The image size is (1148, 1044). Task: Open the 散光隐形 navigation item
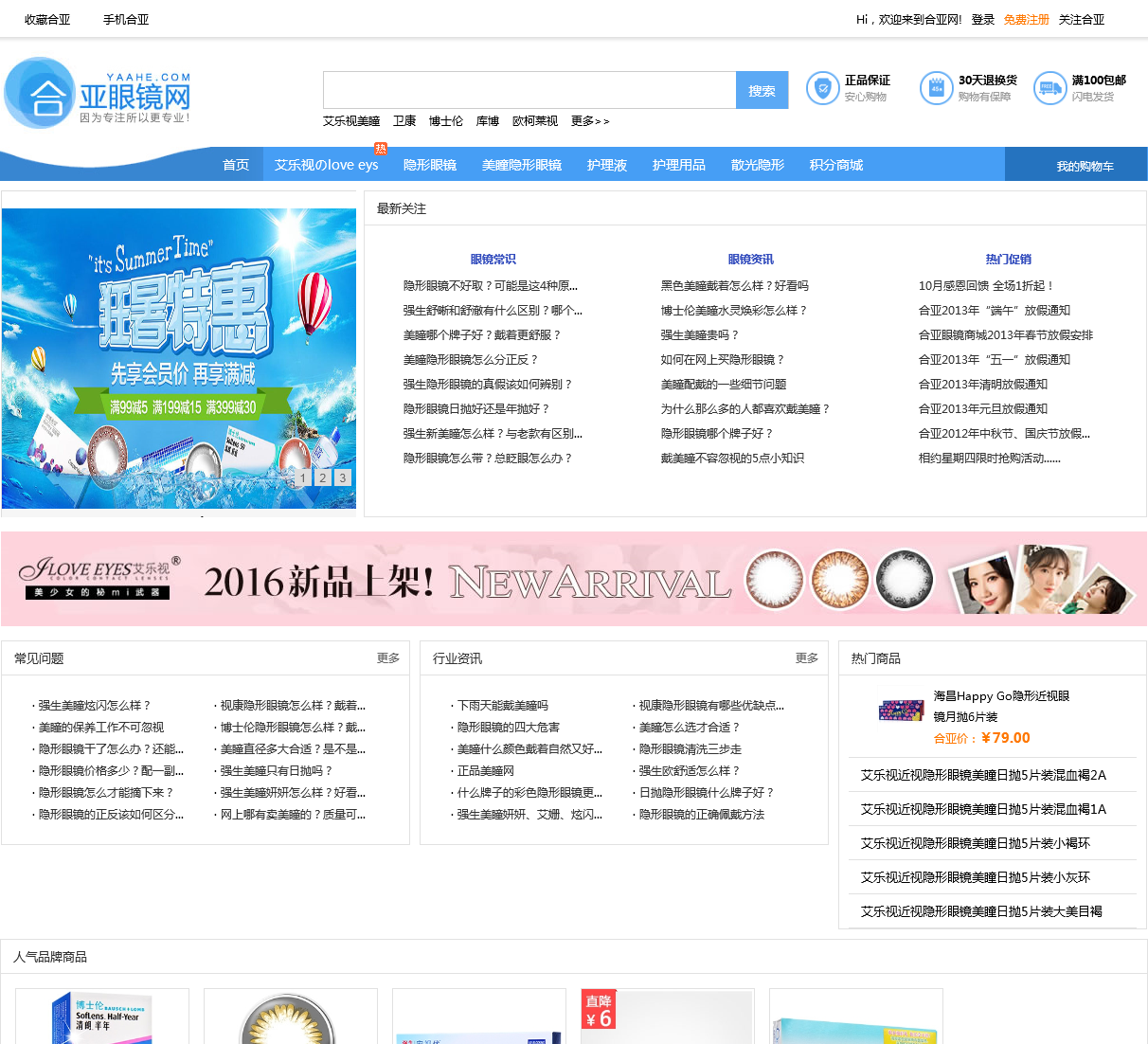tap(758, 165)
